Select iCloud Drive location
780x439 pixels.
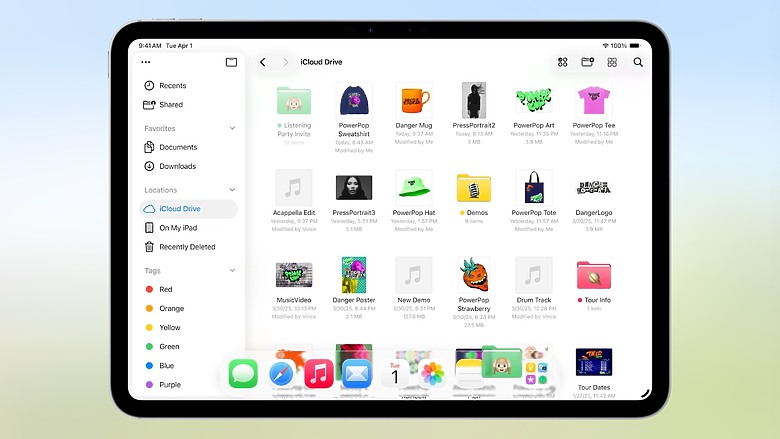tap(189, 209)
